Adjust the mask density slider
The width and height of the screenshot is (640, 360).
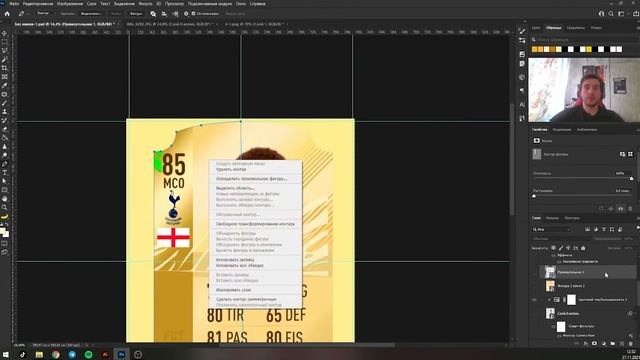coord(631,178)
